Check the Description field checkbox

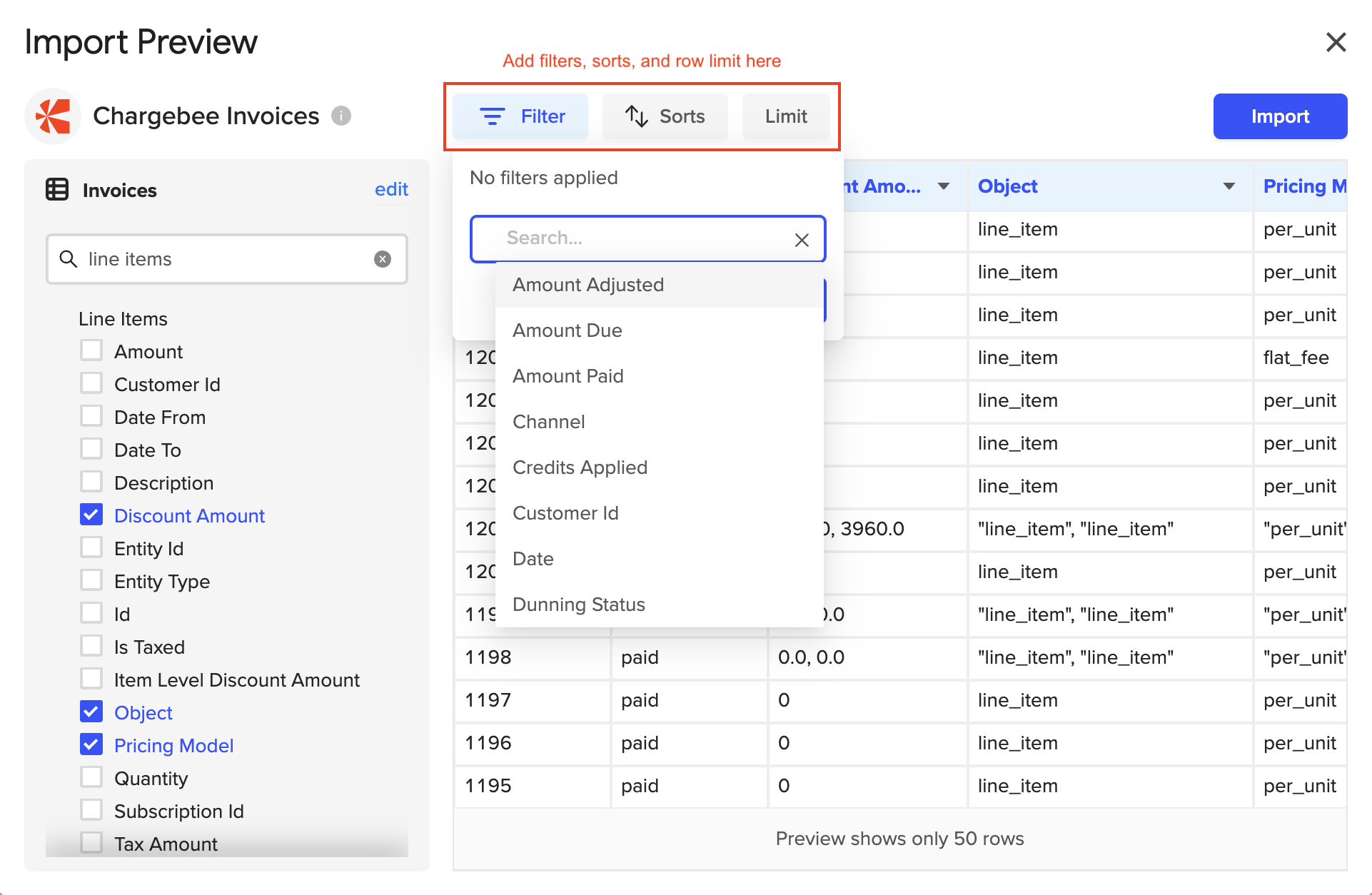point(91,482)
